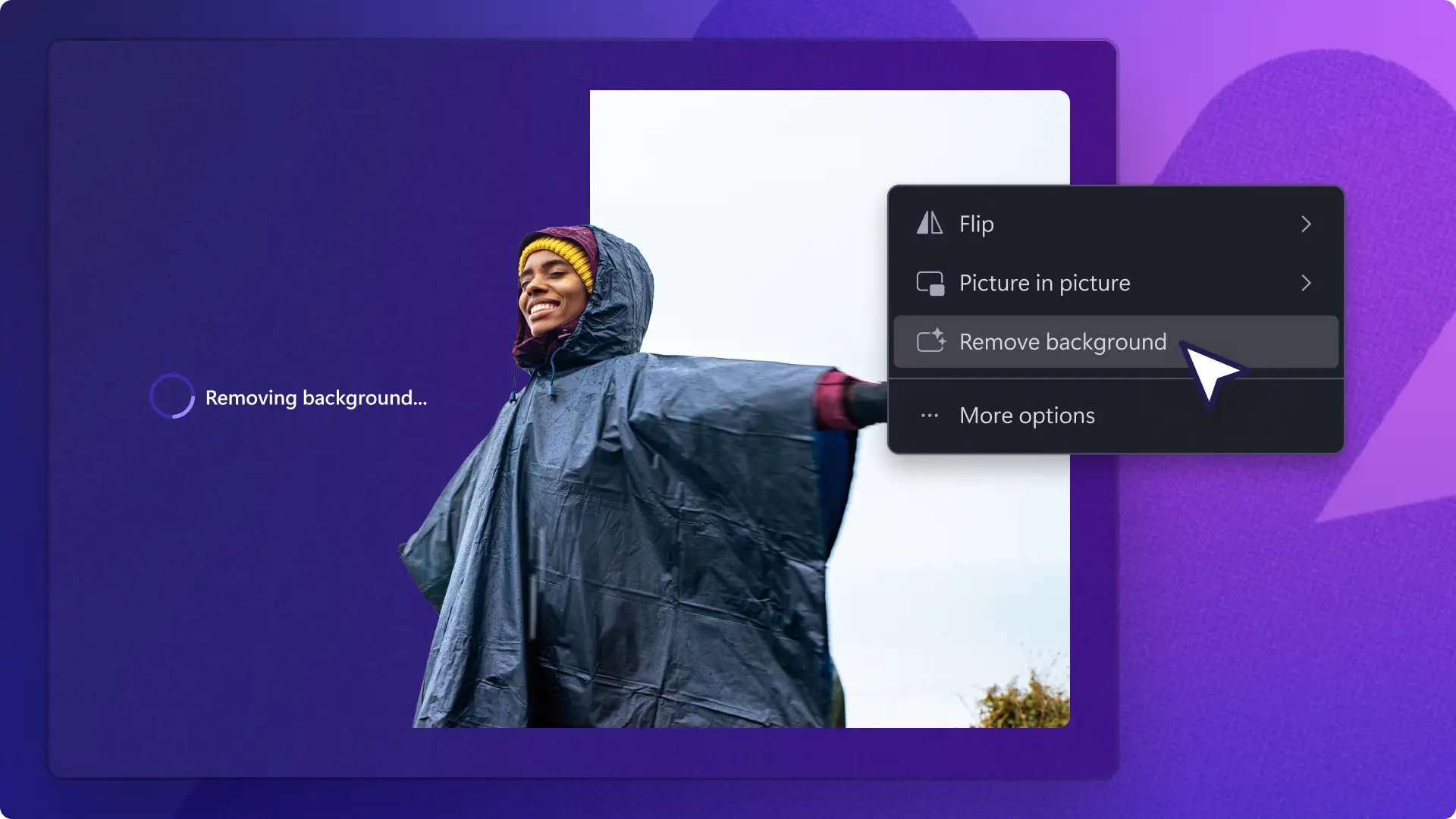Choose Remove background from the context menu
Image resolution: width=1456 pixels, height=819 pixels.
point(1062,341)
